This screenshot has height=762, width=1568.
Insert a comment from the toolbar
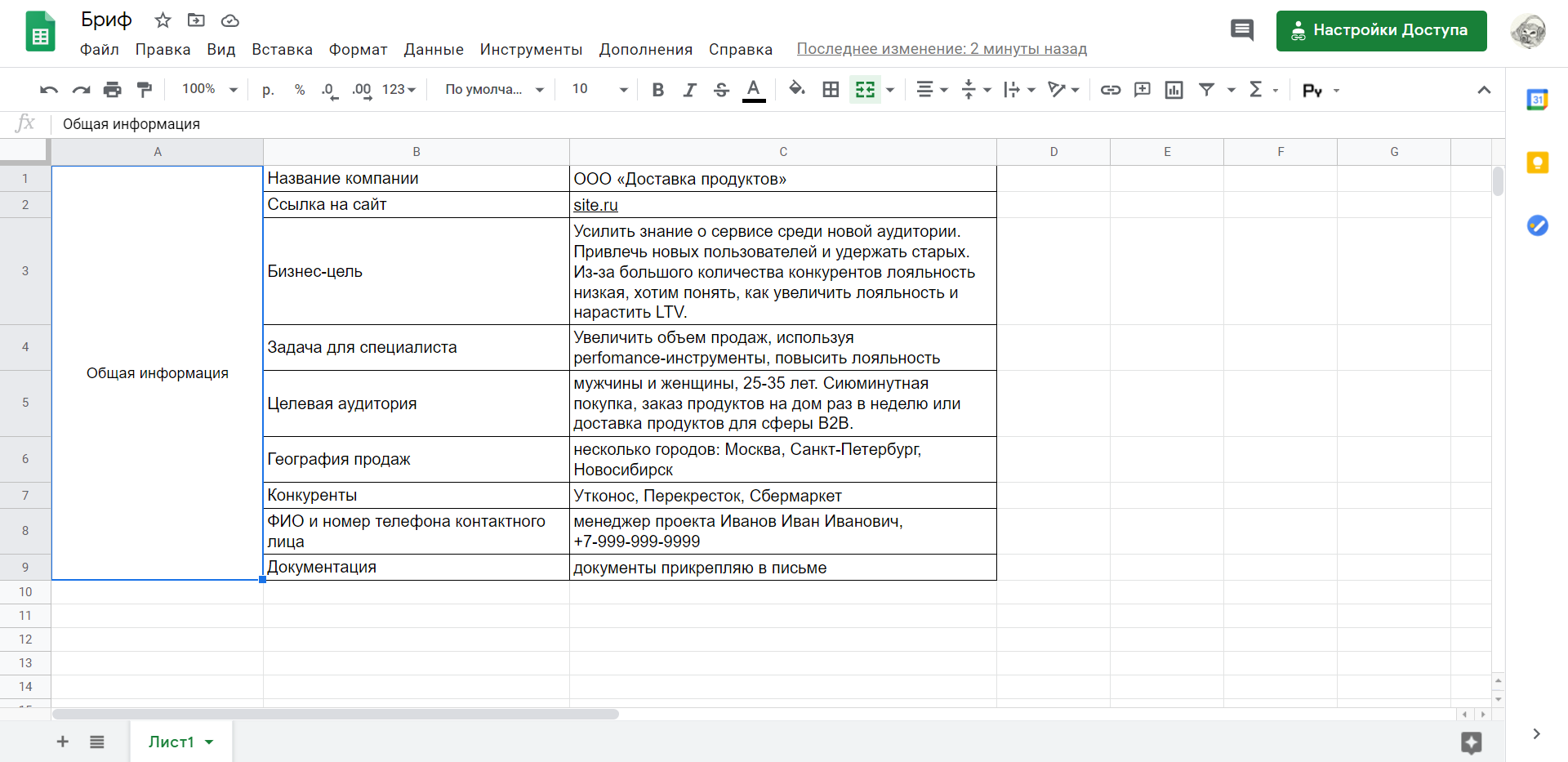pos(1142,90)
